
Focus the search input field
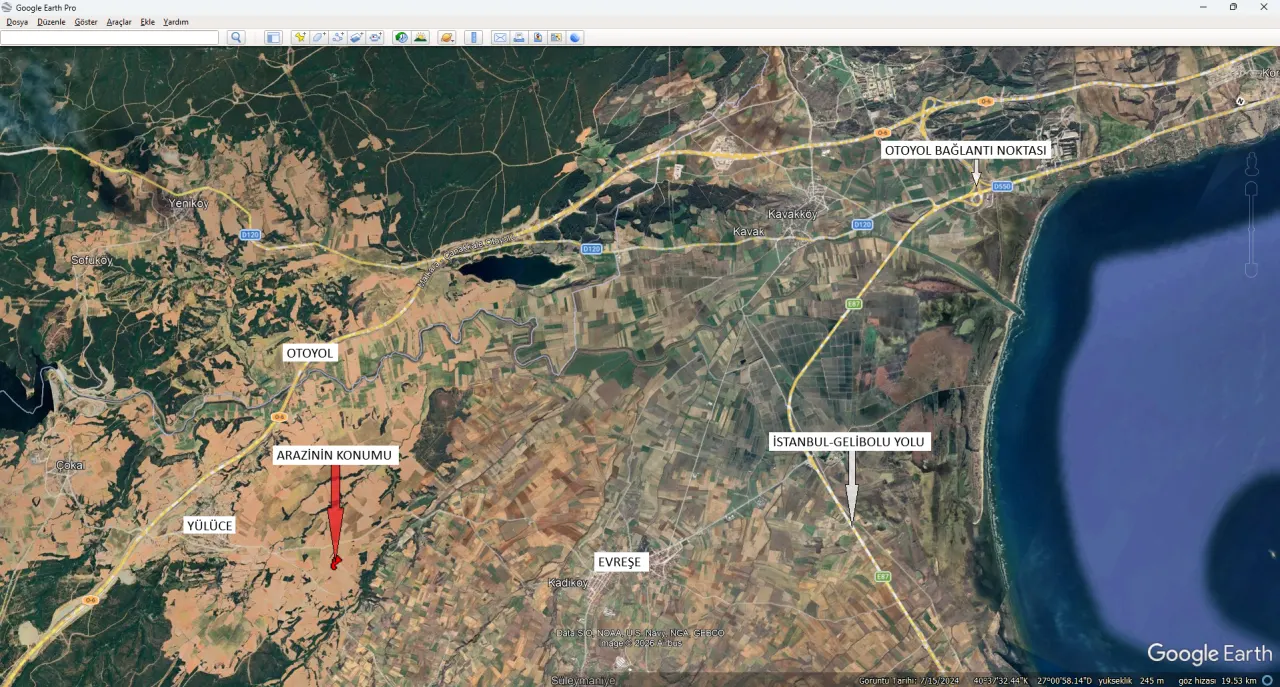[110, 38]
